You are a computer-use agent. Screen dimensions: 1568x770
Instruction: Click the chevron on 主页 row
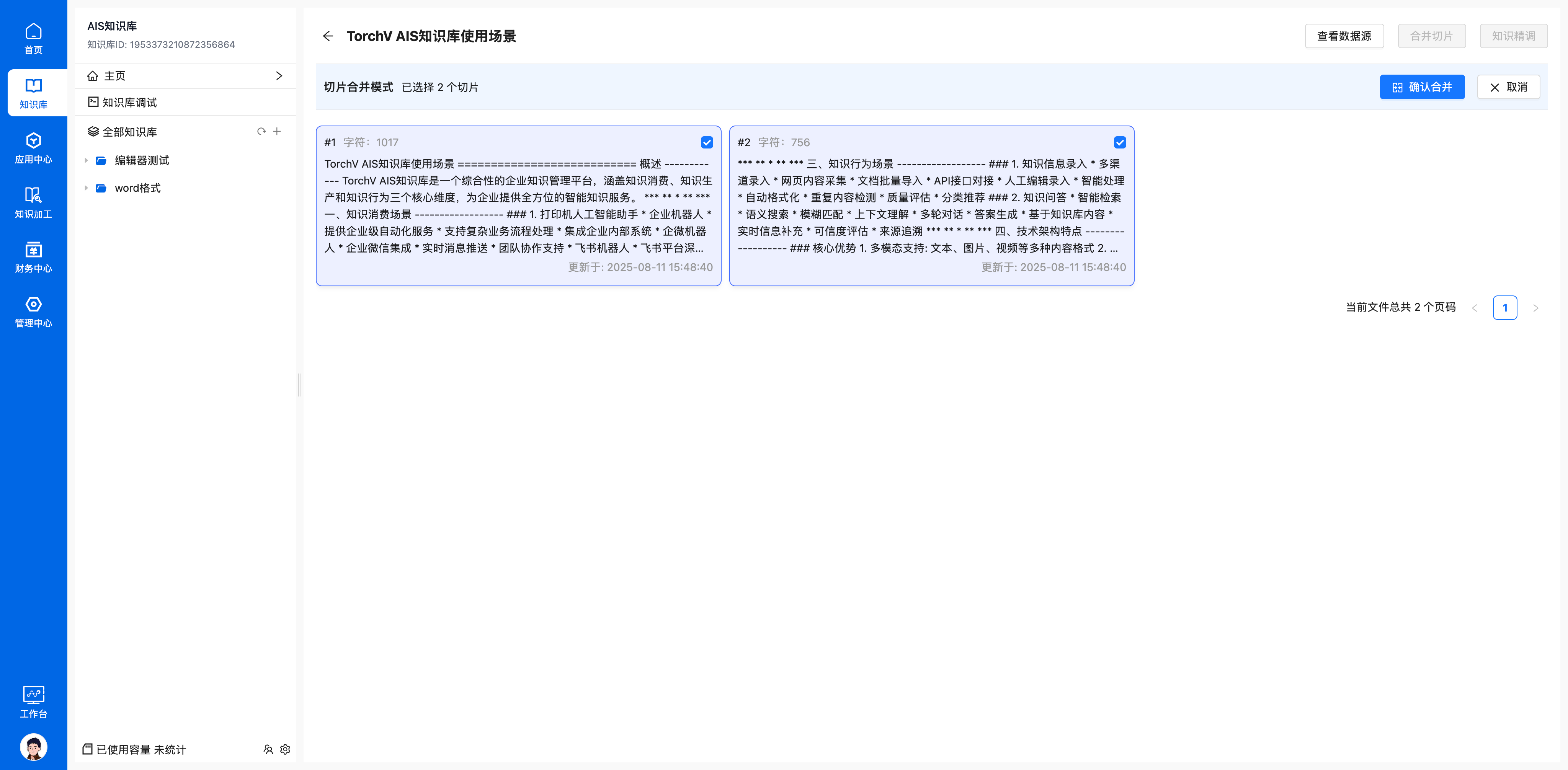pyautogui.click(x=279, y=75)
